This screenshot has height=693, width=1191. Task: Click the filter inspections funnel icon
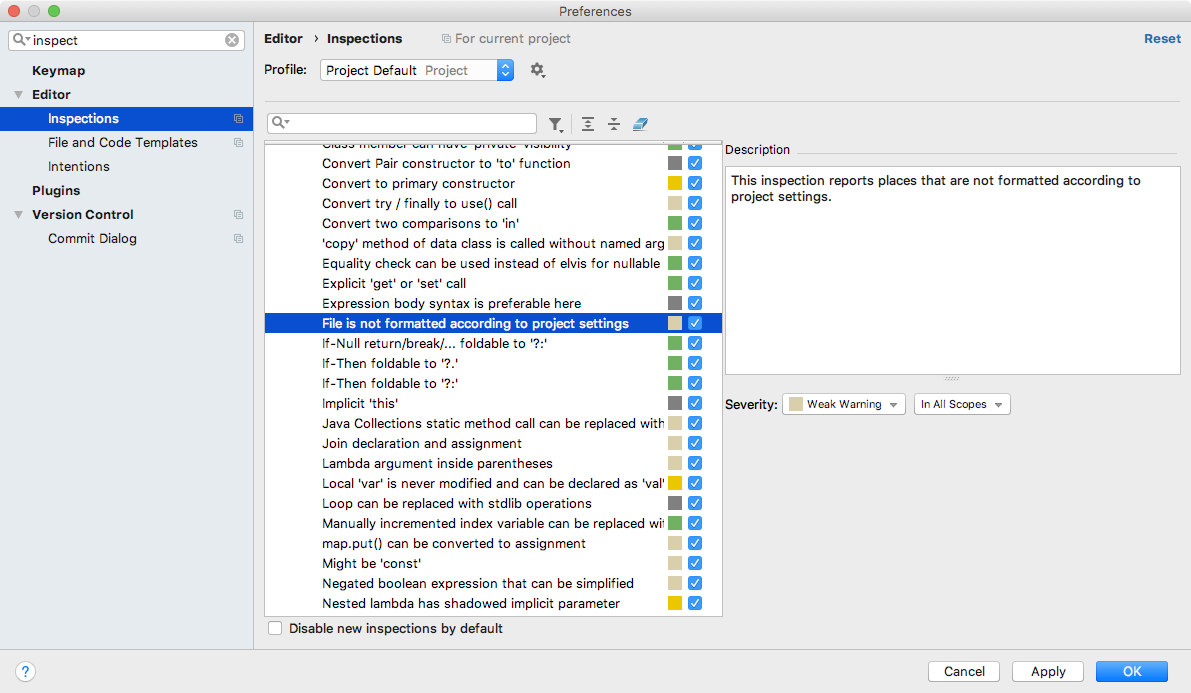[x=555, y=124]
